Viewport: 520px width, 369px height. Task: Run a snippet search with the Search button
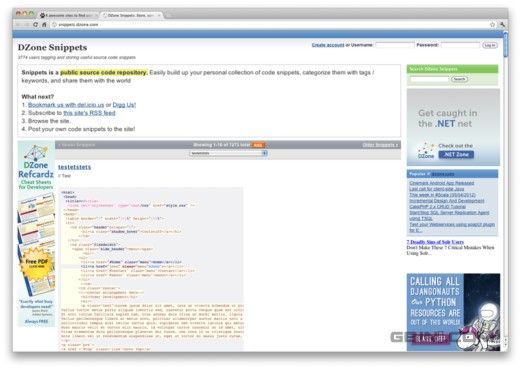[x=459, y=79]
